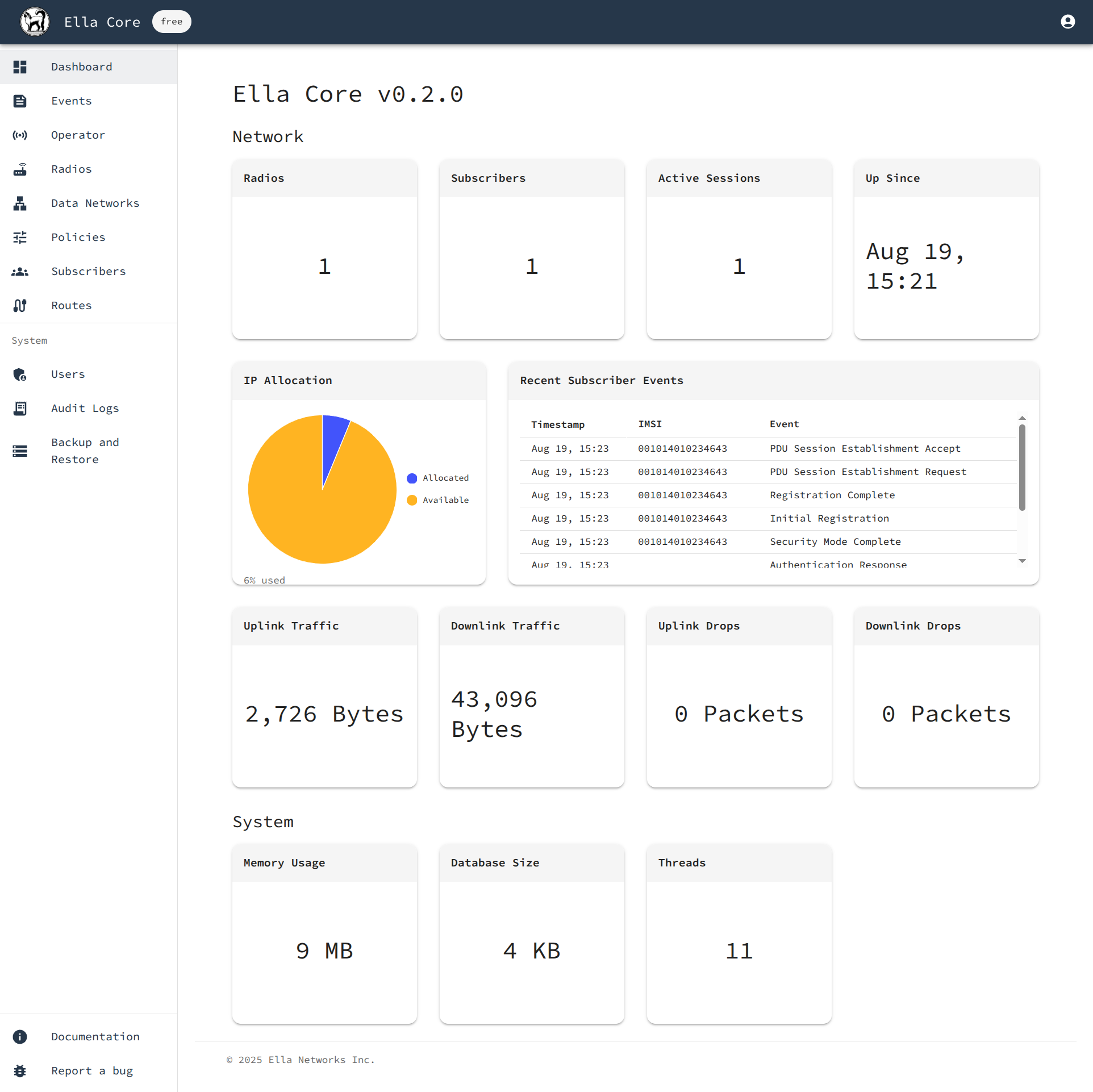Click the bug icon beside Report a bug
1093x1092 pixels.
pos(20,1070)
